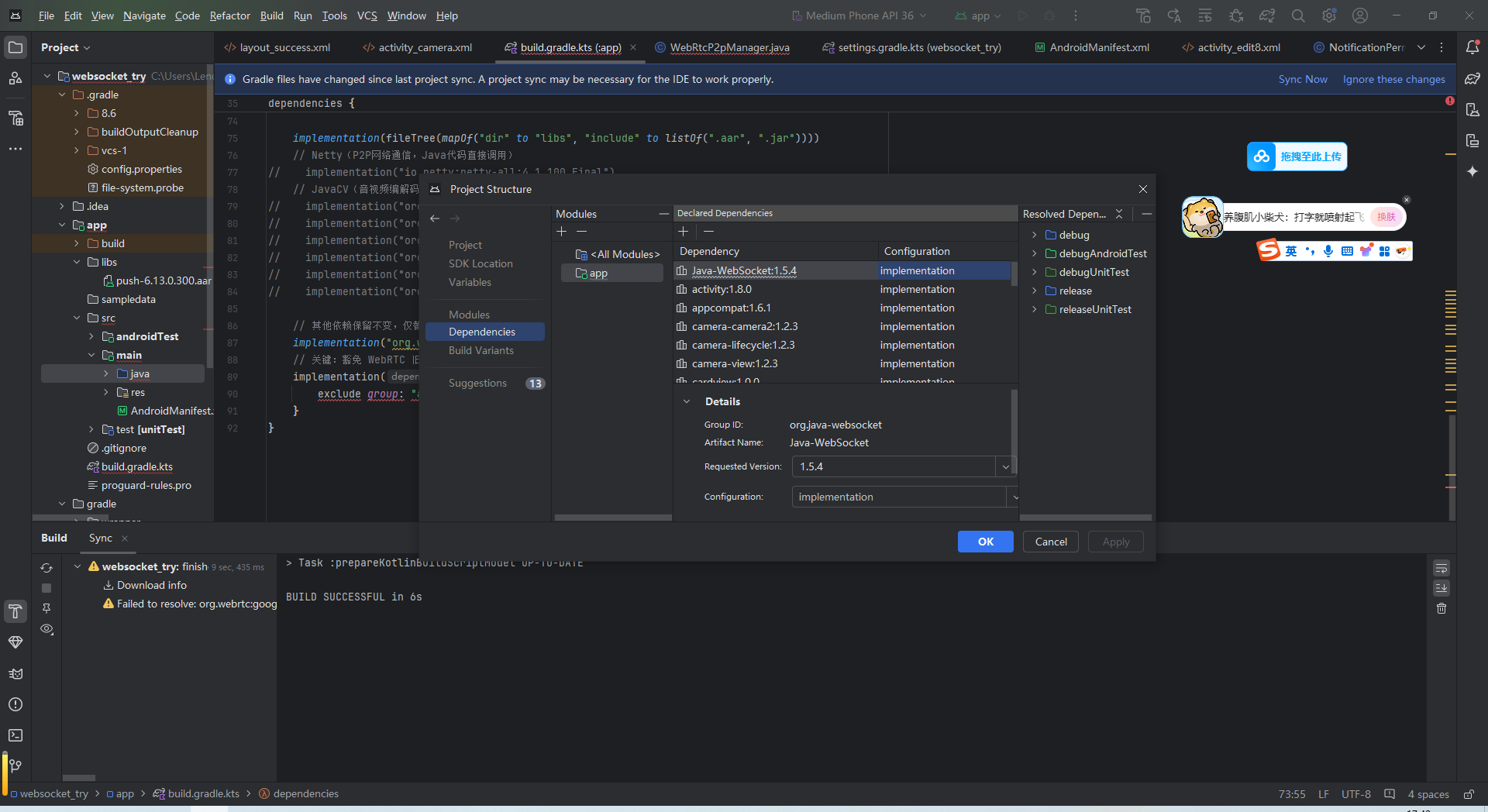Open the Tools menu

[334, 15]
